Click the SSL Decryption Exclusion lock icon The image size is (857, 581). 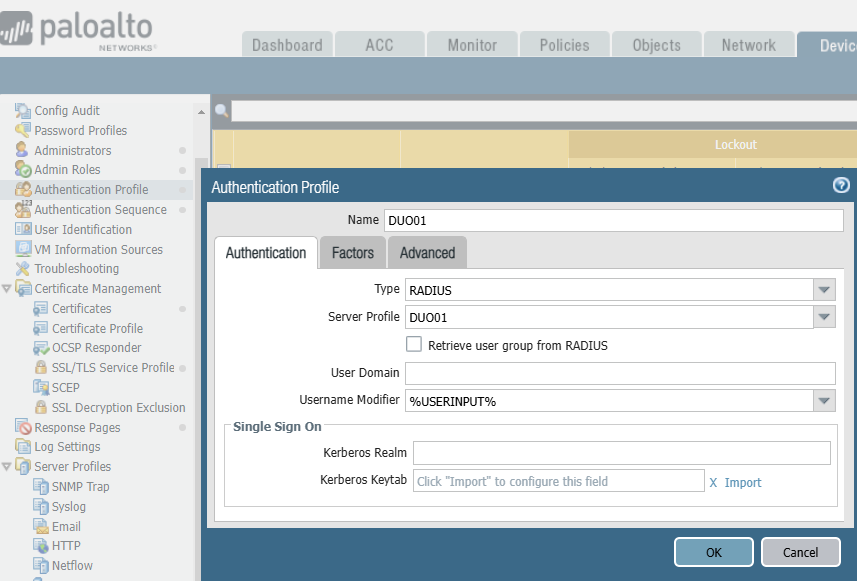[x=40, y=407]
